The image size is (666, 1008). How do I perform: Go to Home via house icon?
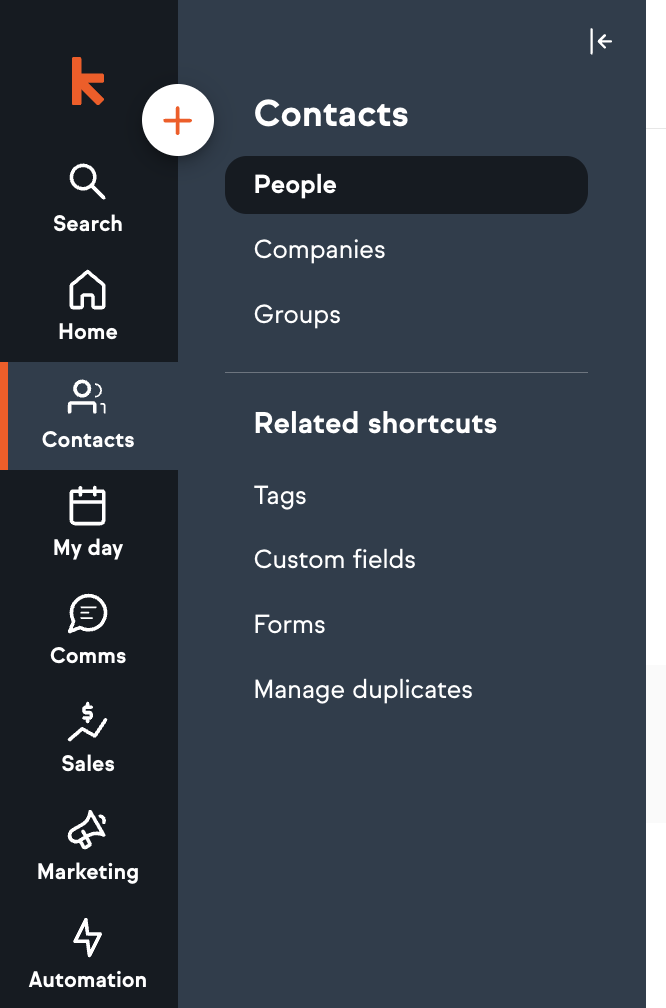click(87, 291)
